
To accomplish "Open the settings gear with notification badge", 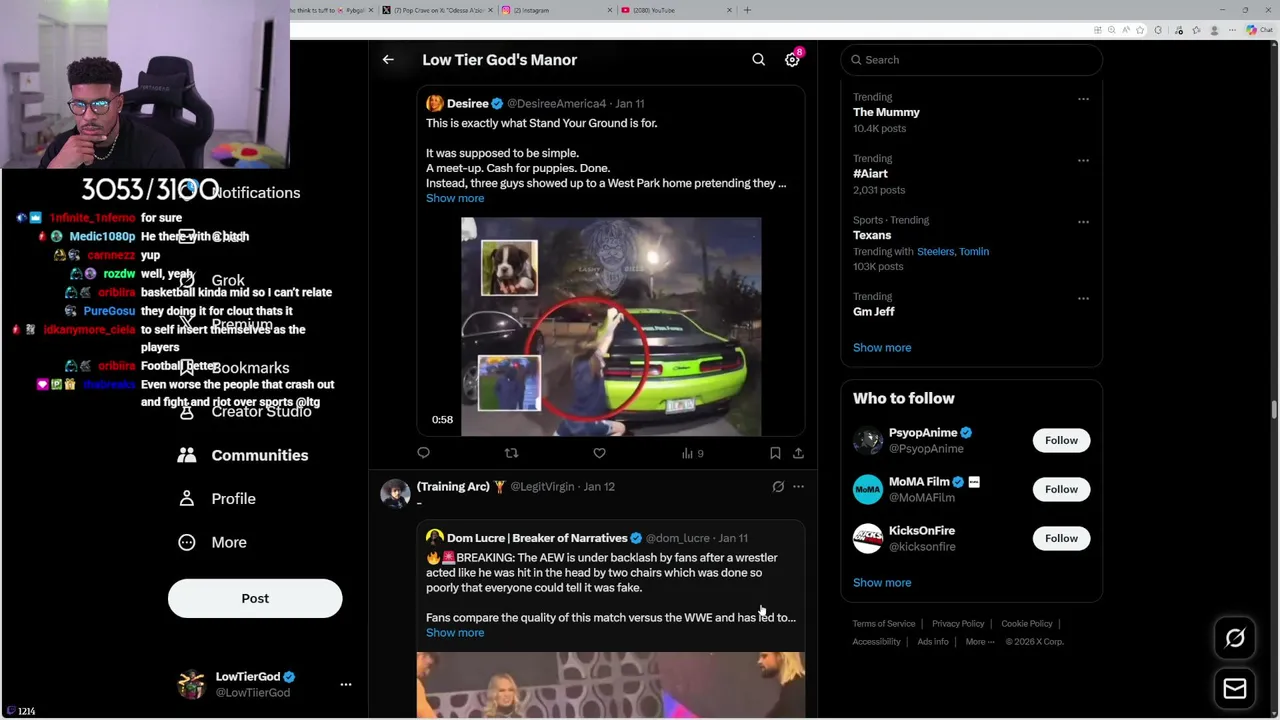I will (792, 60).
